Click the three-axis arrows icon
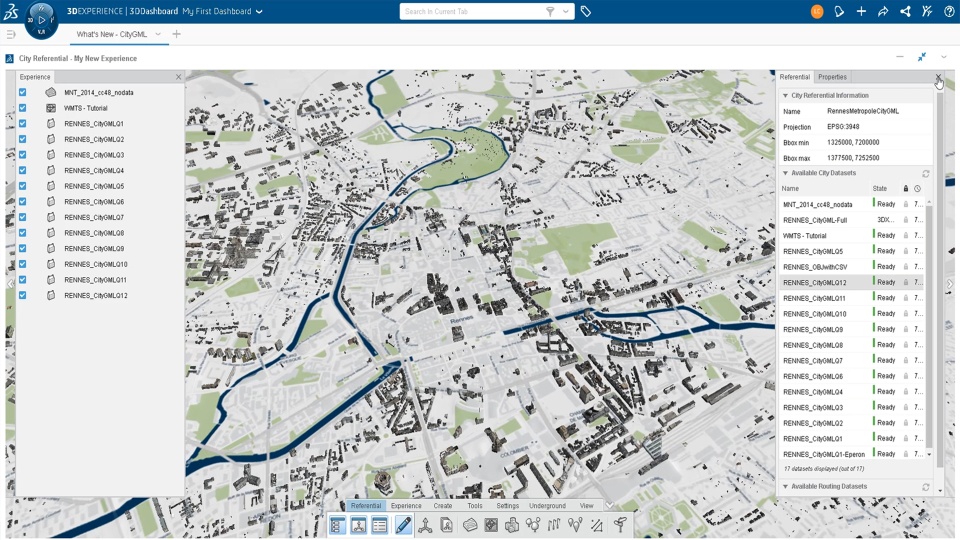 click(x=425, y=525)
